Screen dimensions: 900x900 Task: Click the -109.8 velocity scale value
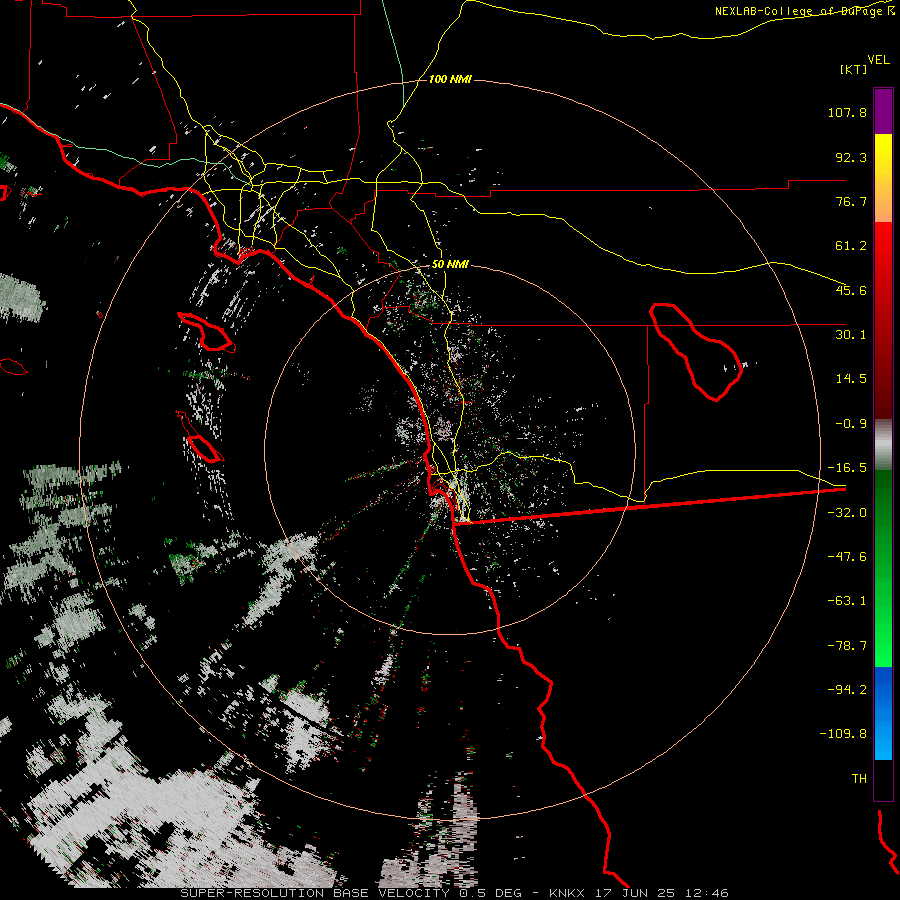click(x=843, y=734)
